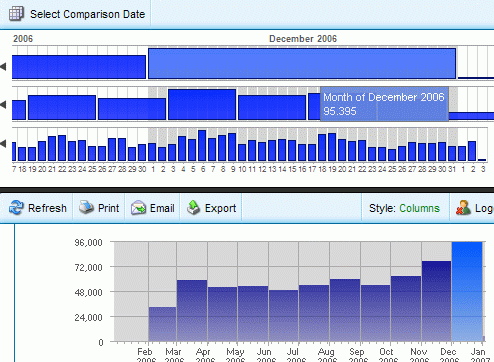Select the 2006 bar in the year row
Viewport: 494px width, 362px height.
point(79,67)
